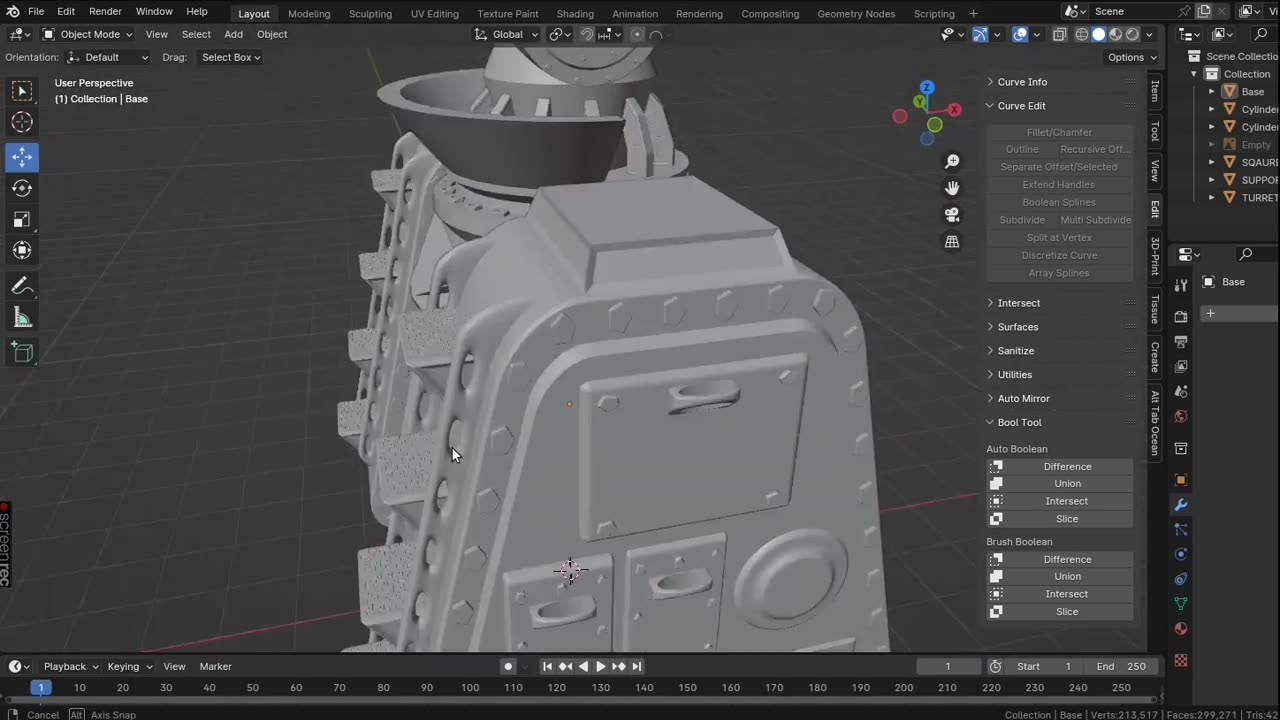Viewport: 1280px width, 720px height.
Task: Open the Render properties tab icon
Action: 1181,317
